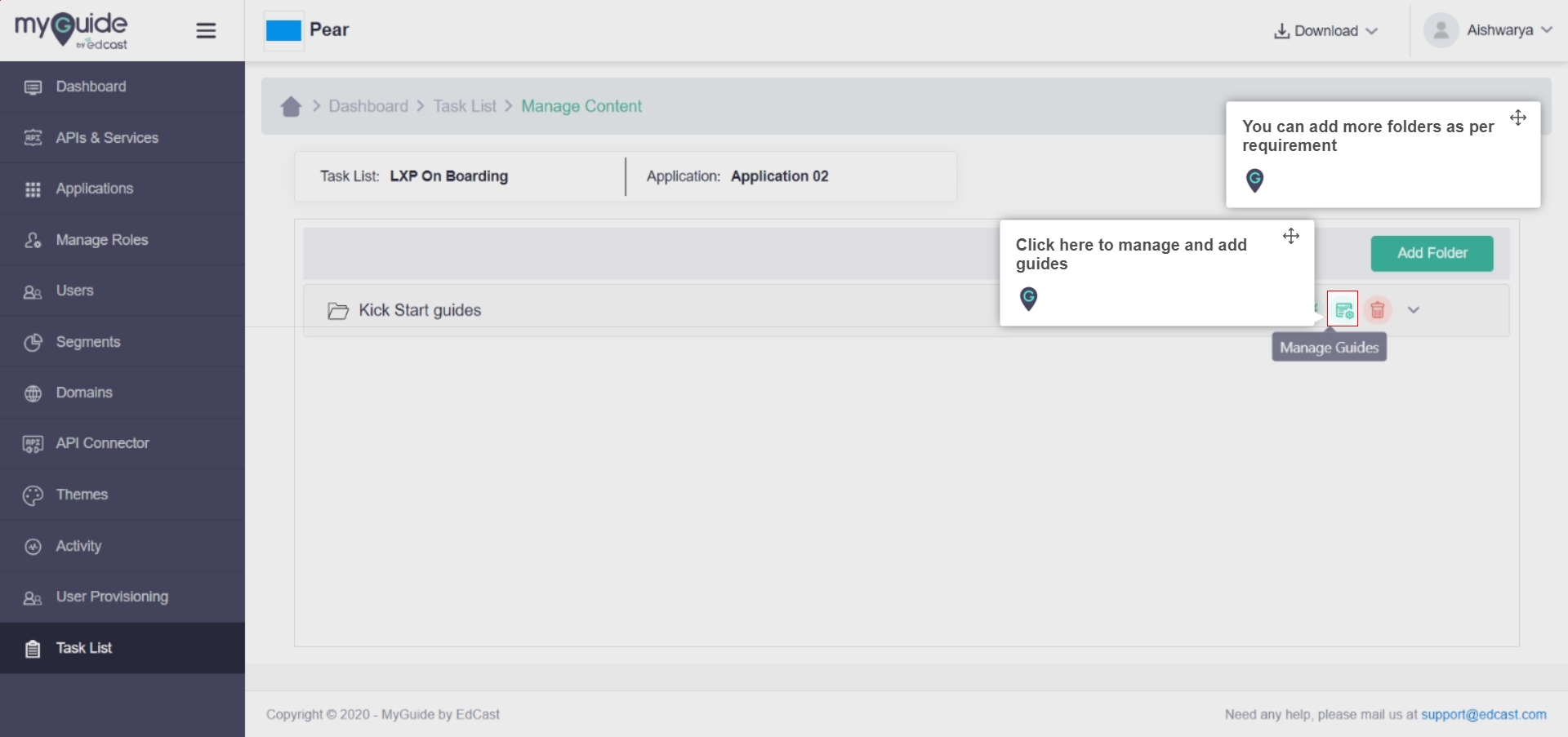Select the Kick Start guides folder name
The width and height of the screenshot is (1568, 737).
420,310
